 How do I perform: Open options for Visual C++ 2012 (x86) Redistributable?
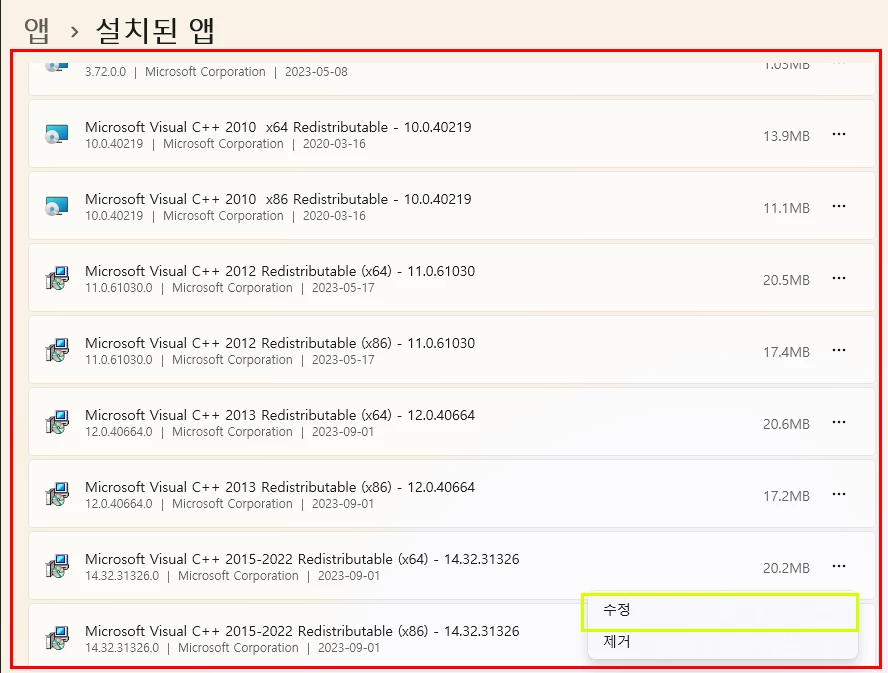click(839, 350)
